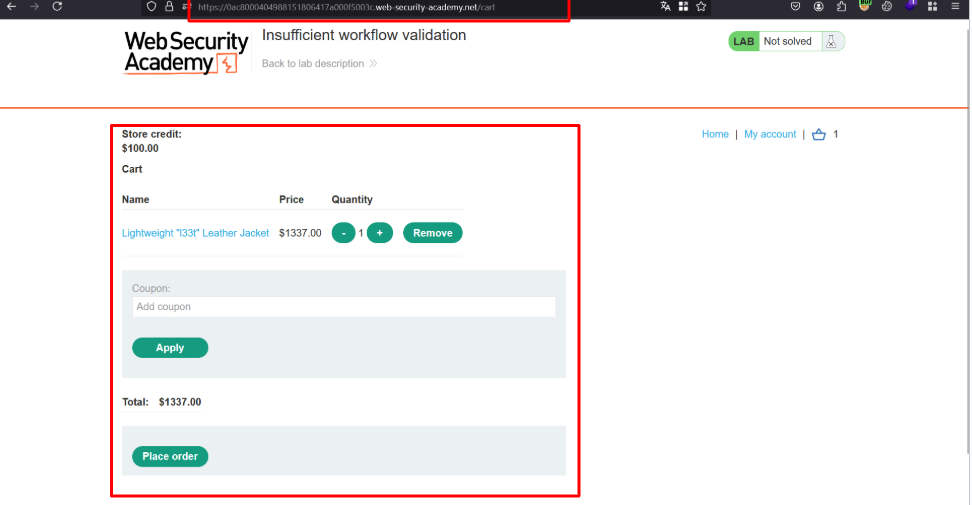Image resolution: width=972 pixels, height=505 pixels.
Task: Open the extensions puzzle icon
Action: [842, 6]
